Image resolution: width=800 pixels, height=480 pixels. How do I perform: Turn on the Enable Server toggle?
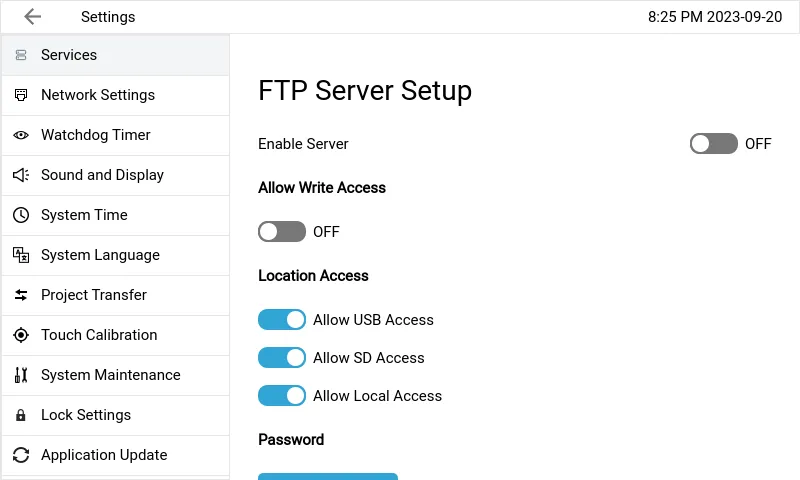coord(713,144)
